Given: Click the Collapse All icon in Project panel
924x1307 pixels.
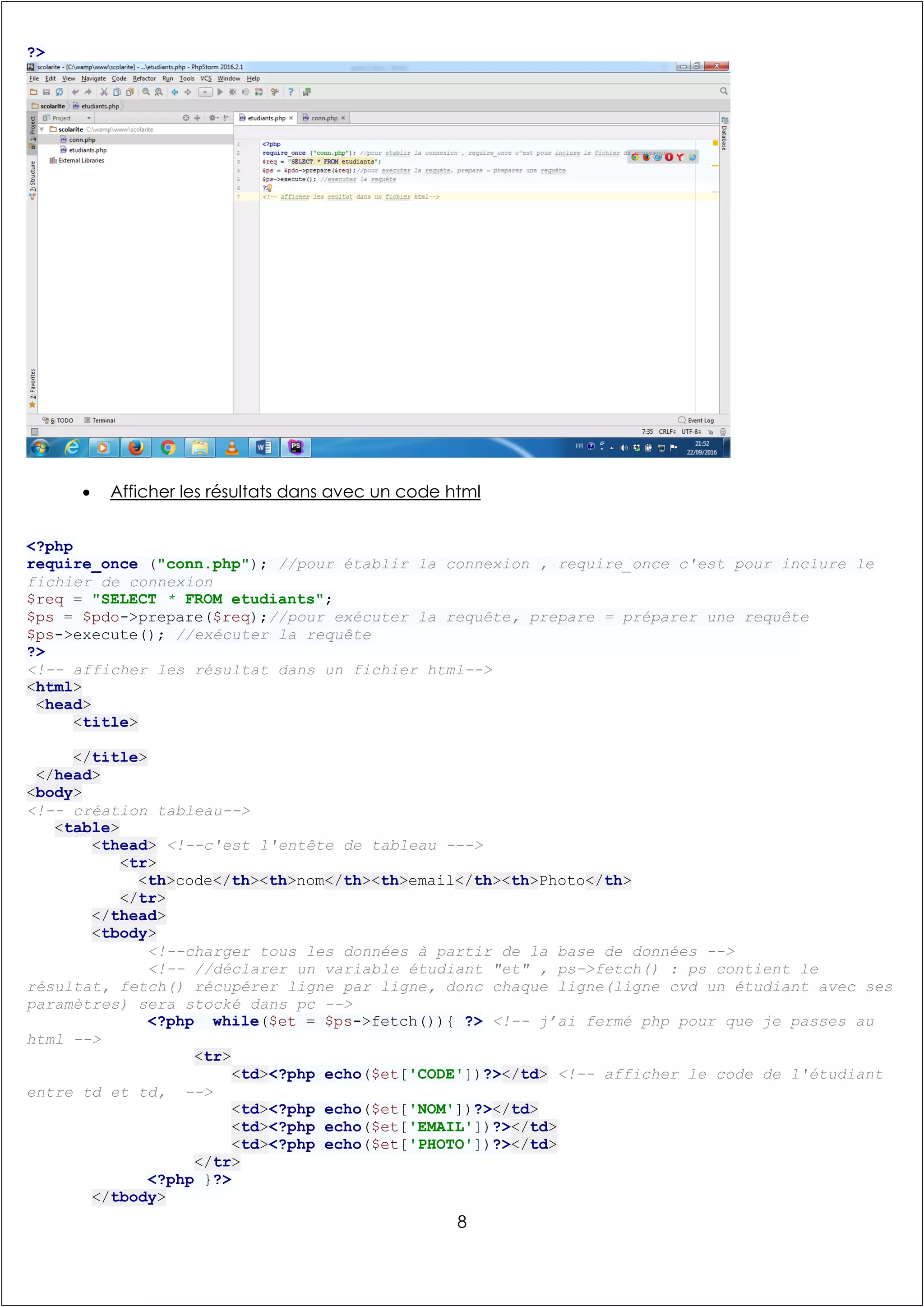Looking at the screenshot, I should pos(198,118).
